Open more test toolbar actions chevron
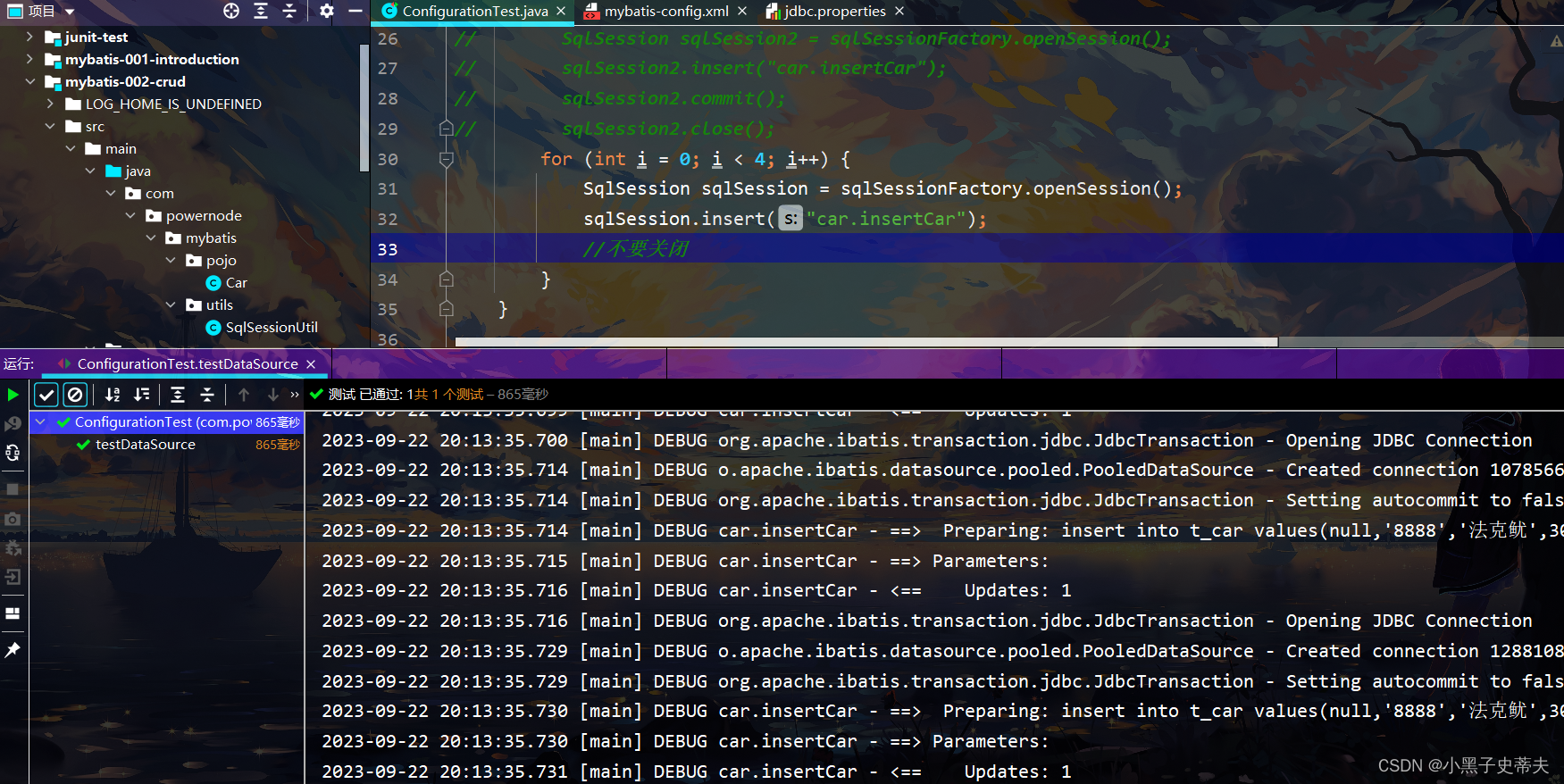Viewport: 1564px width, 784px height. tap(295, 394)
